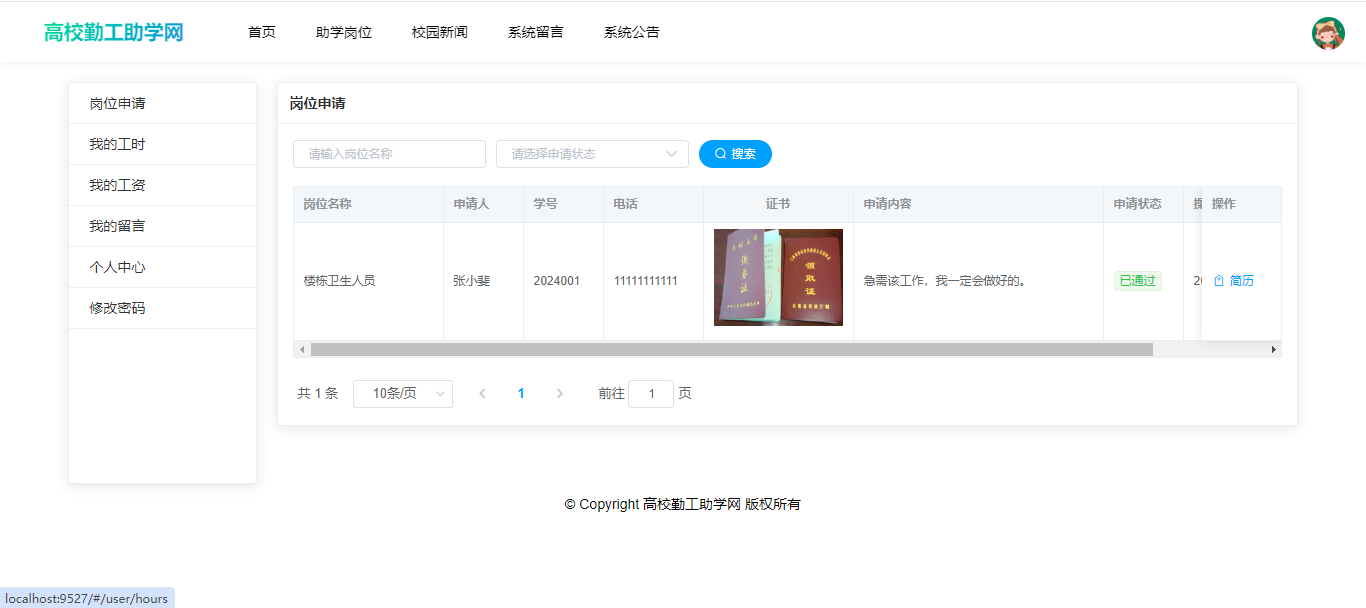Open the user avatar in top right
This screenshot has width=1366, height=608.
1328,33
